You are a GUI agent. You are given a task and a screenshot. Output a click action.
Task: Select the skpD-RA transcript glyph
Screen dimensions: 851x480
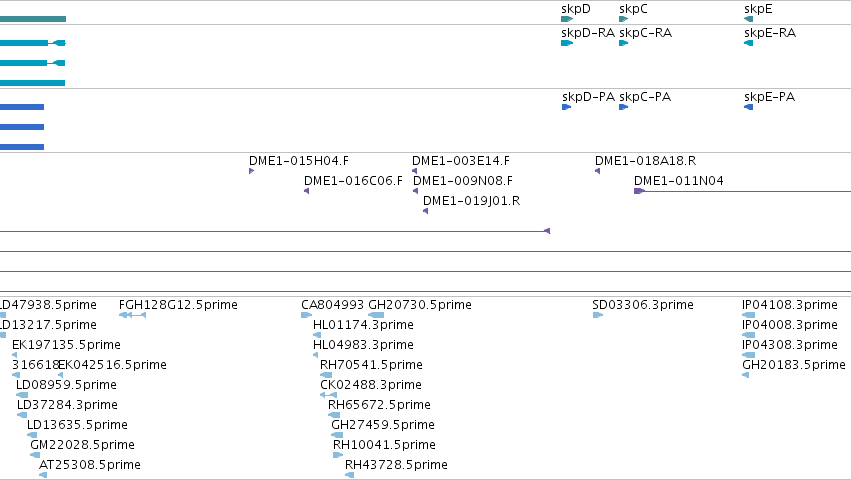click(567, 43)
